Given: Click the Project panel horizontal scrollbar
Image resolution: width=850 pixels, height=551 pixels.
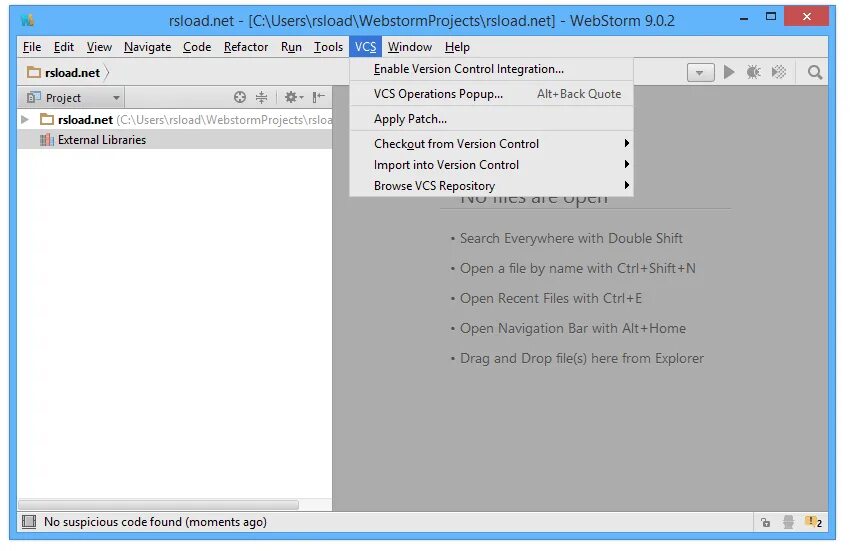Looking at the screenshot, I should 158,505.
